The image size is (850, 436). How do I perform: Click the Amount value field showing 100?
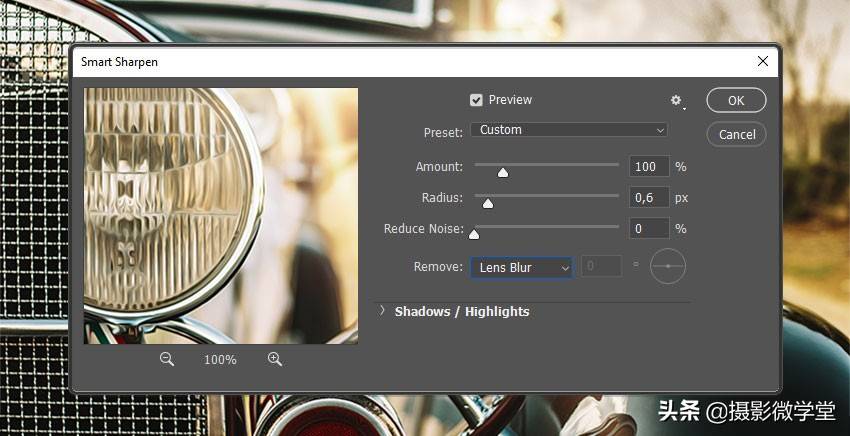click(x=649, y=166)
